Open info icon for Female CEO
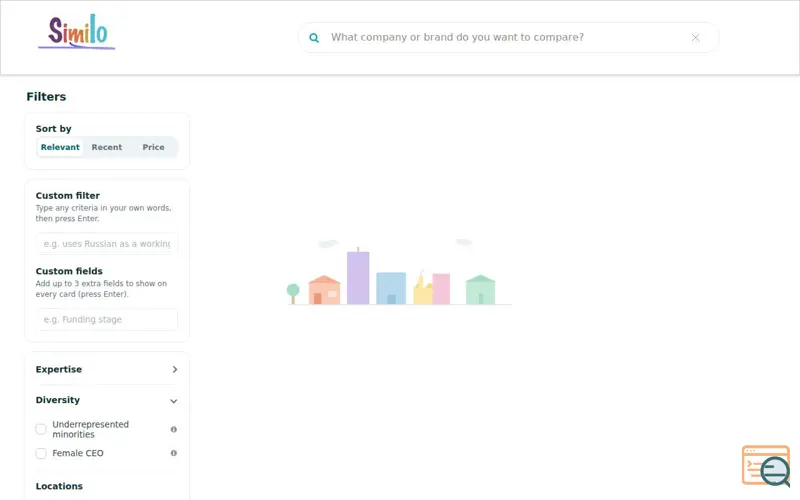 (x=173, y=453)
